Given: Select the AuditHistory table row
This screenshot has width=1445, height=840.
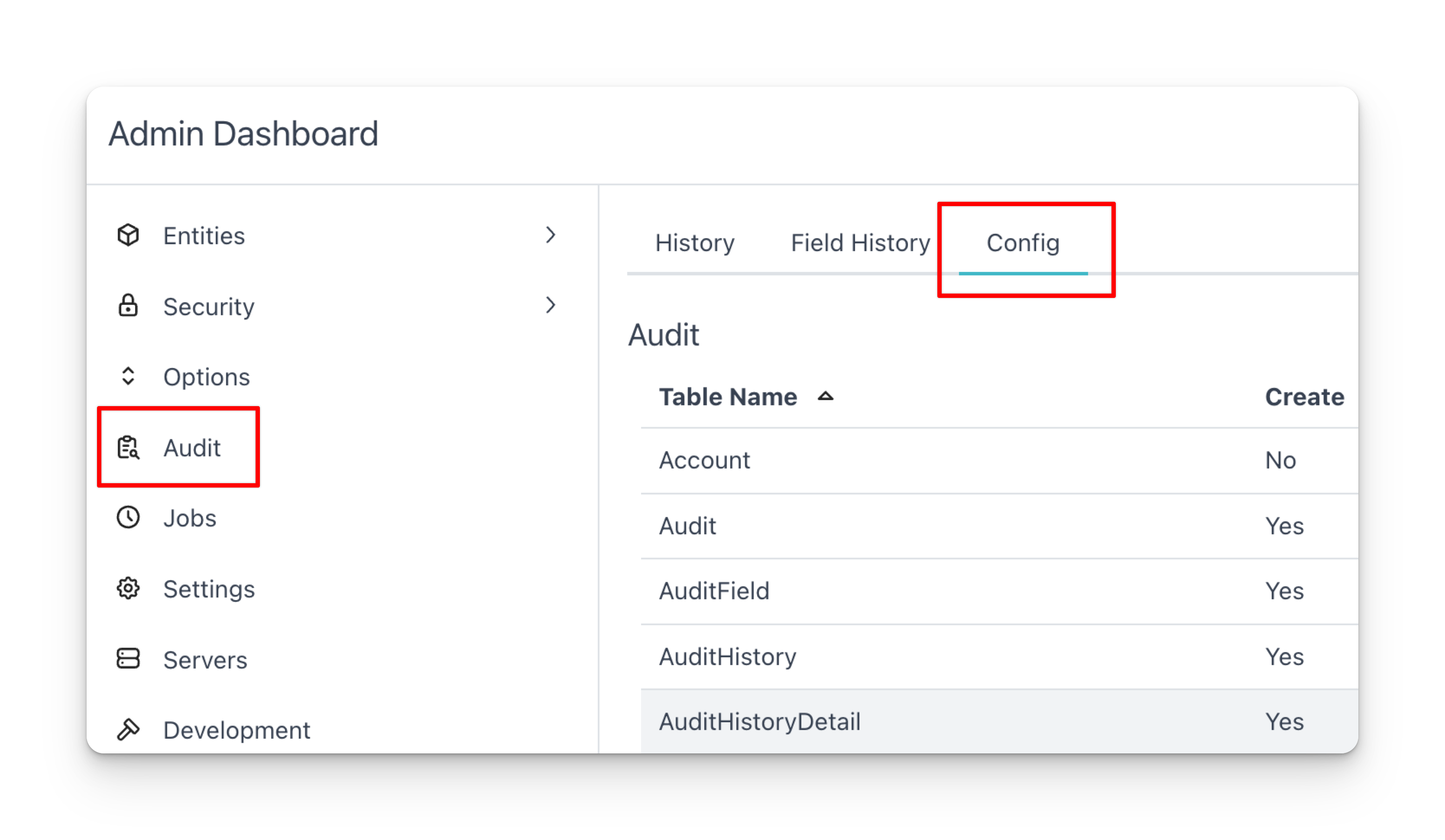Looking at the screenshot, I should pyautogui.click(x=999, y=657).
